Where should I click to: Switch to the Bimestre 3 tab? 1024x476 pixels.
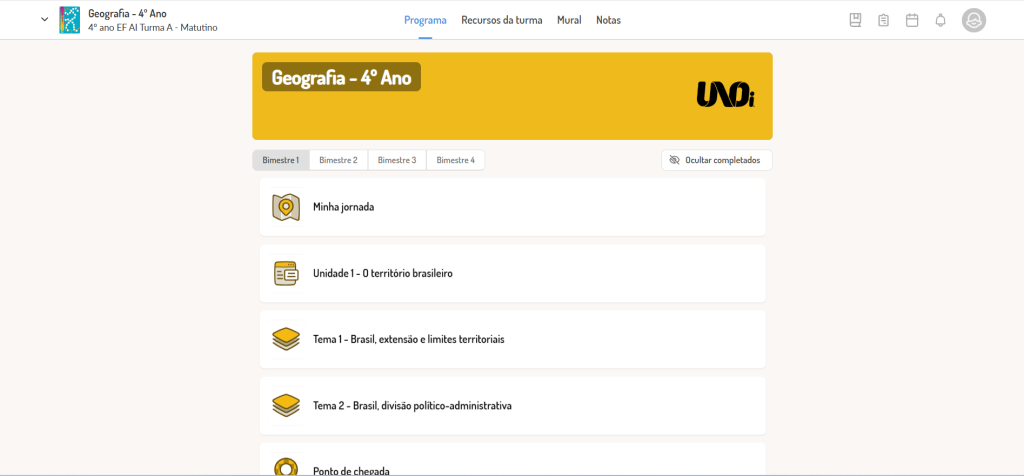pyautogui.click(x=397, y=160)
